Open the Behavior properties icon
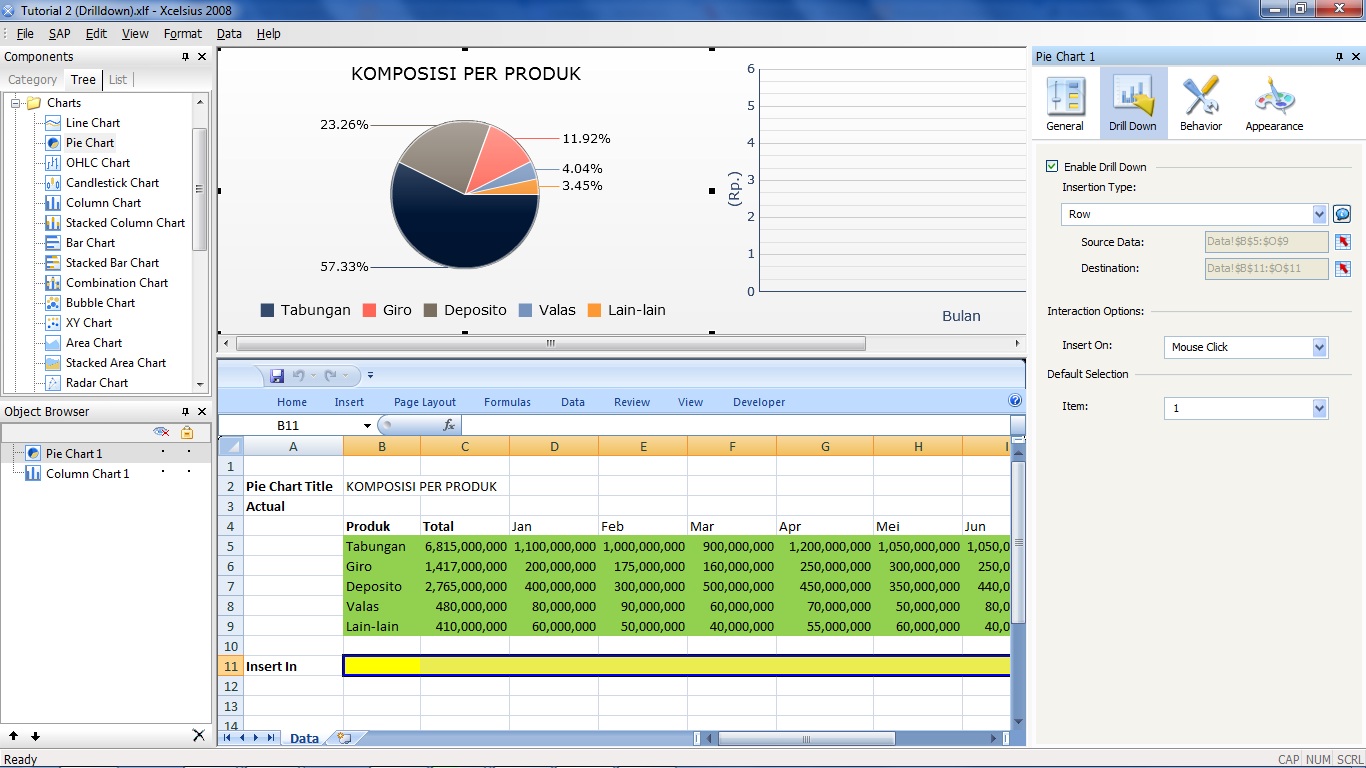 pos(1200,97)
